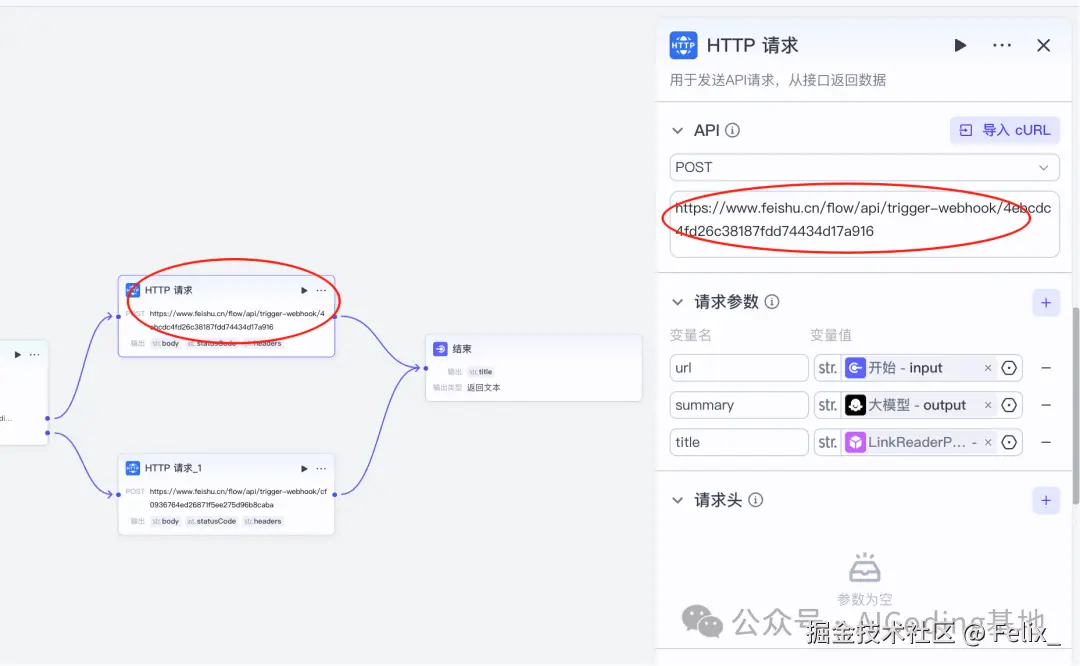Viewport: 1080px width, 666px height.
Task: Click the url variable name field
Action: click(x=738, y=368)
